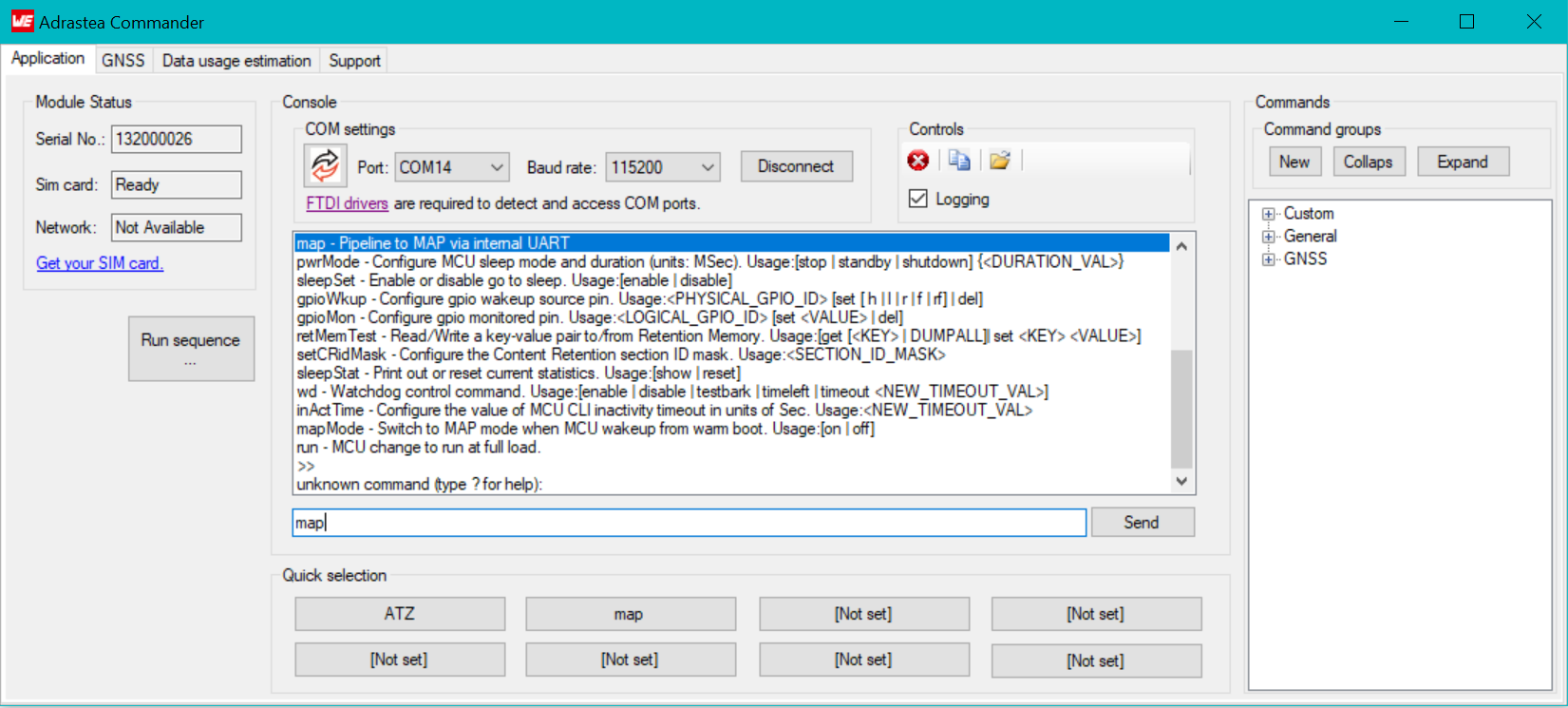
Task: Click the Expand button
Action: click(1463, 162)
